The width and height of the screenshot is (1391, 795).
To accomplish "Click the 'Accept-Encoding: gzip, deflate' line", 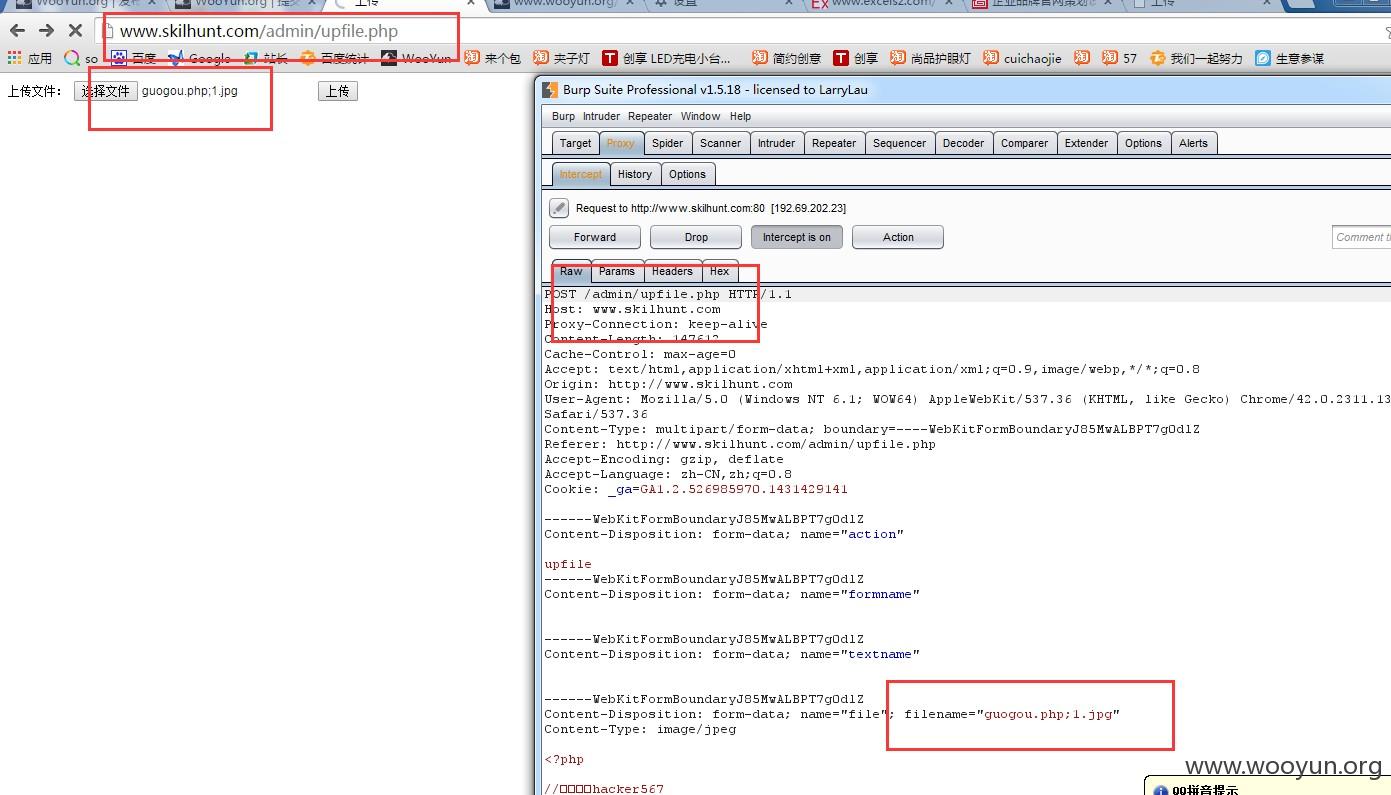I will tap(664, 459).
